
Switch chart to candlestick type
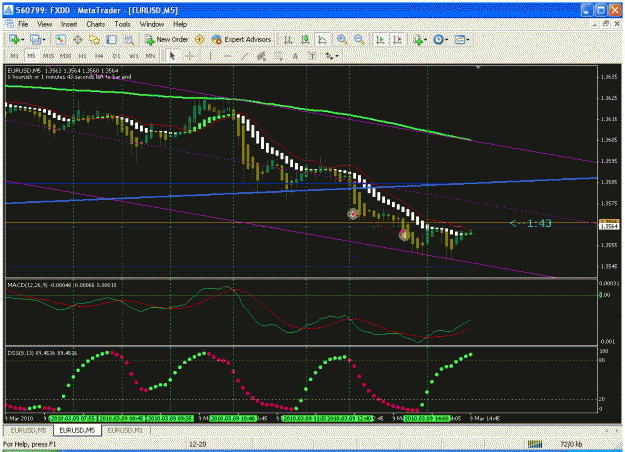[305, 39]
